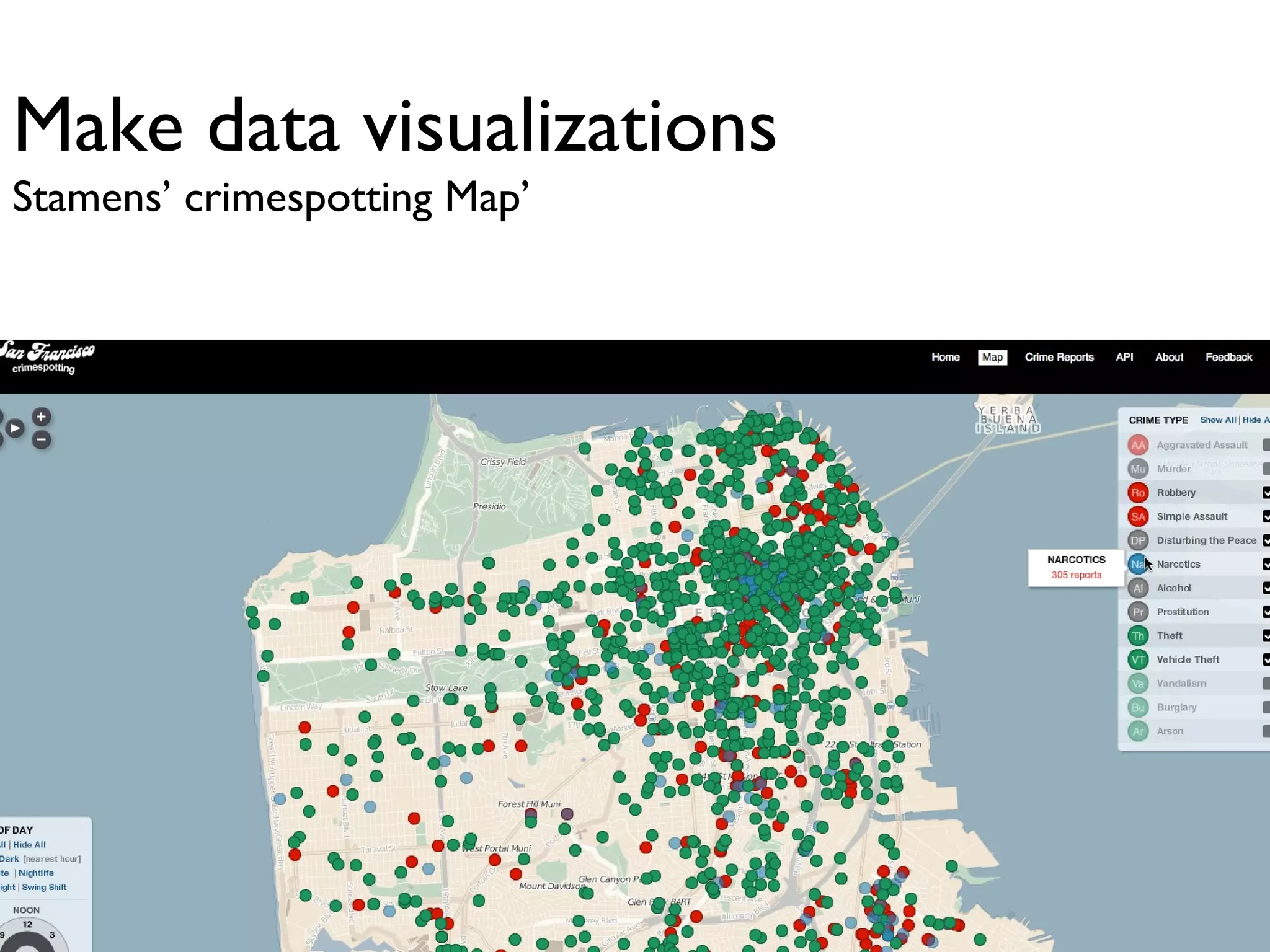This screenshot has width=1270, height=952.
Task: Click the Theft Th icon
Action: pos(1138,636)
